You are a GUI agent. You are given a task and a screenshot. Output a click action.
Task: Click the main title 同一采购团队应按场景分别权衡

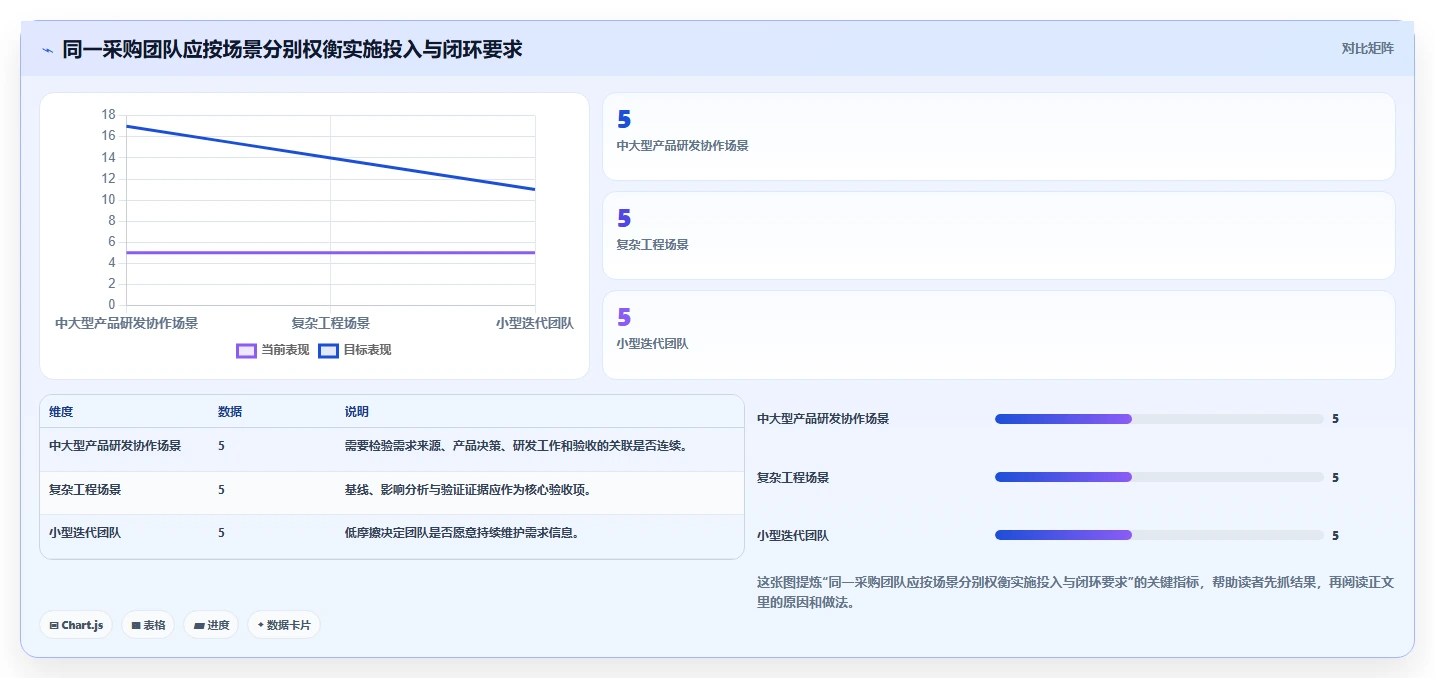click(292, 49)
